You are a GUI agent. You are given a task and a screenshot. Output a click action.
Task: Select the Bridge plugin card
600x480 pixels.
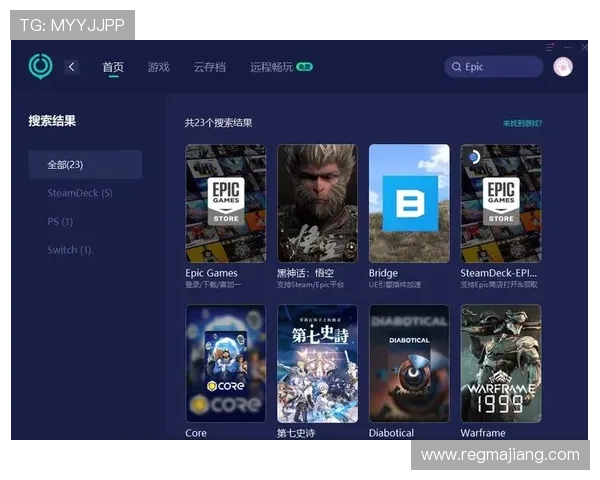click(x=409, y=203)
